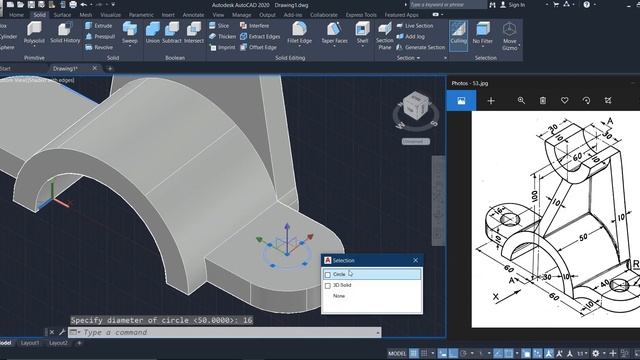
Task: Favorite heart icon in Photos window
Action: (564, 100)
